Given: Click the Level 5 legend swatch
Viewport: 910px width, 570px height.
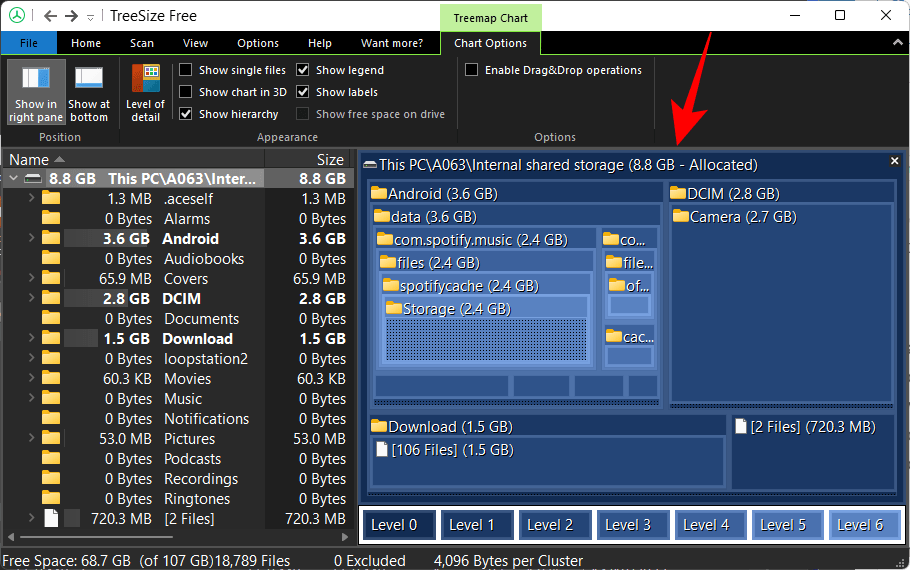Looking at the screenshot, I should [788, 525].
